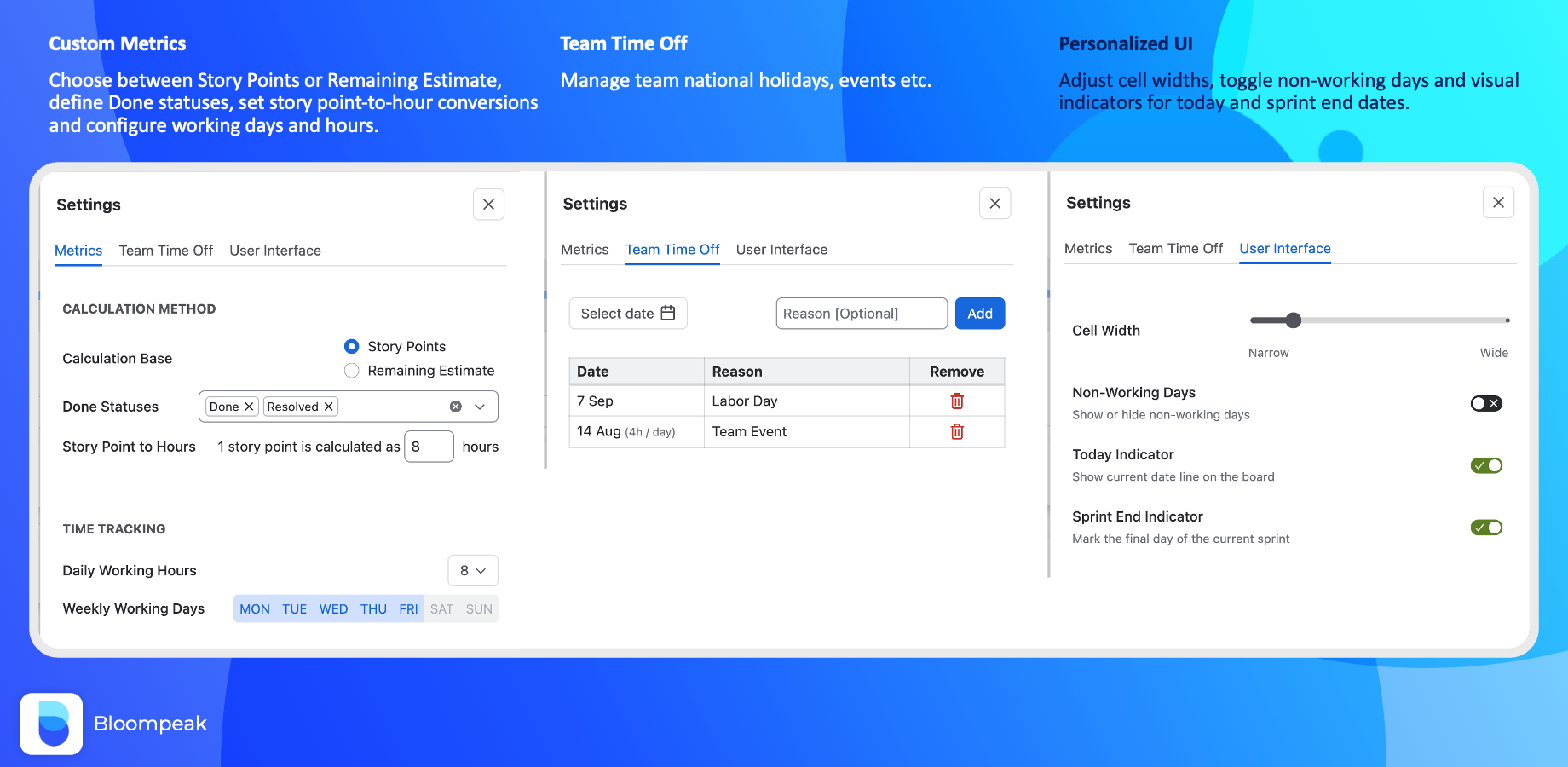
Task: Click the Labor Day reason cell
Action: tap(806, 401)
